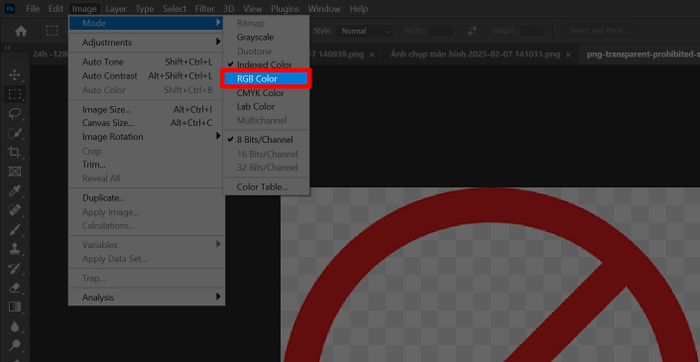This screenshot has width=700, height=362.
Task: Expand the Adjustments submenu
Action: (x=146, y=42)
